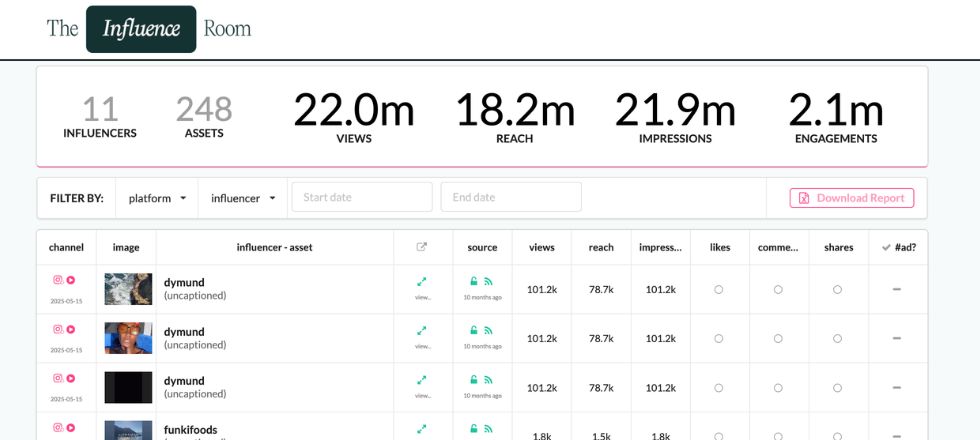The image size is (980, 440).
Task: Click the comments circle in the black-thumbnail dymund row
Action: tap(778, 388)
